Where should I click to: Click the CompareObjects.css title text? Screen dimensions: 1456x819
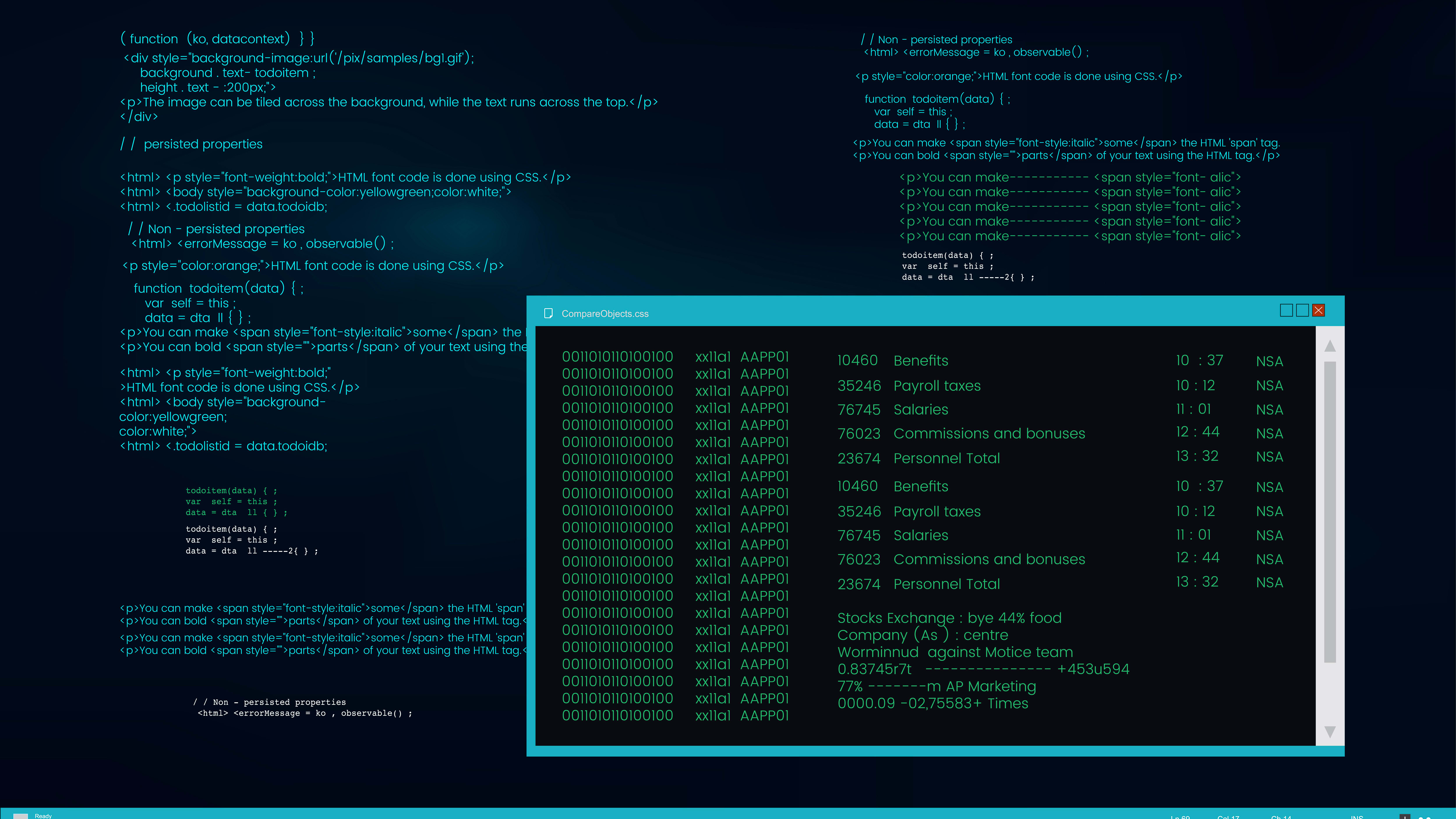click(x=605, y=314)
